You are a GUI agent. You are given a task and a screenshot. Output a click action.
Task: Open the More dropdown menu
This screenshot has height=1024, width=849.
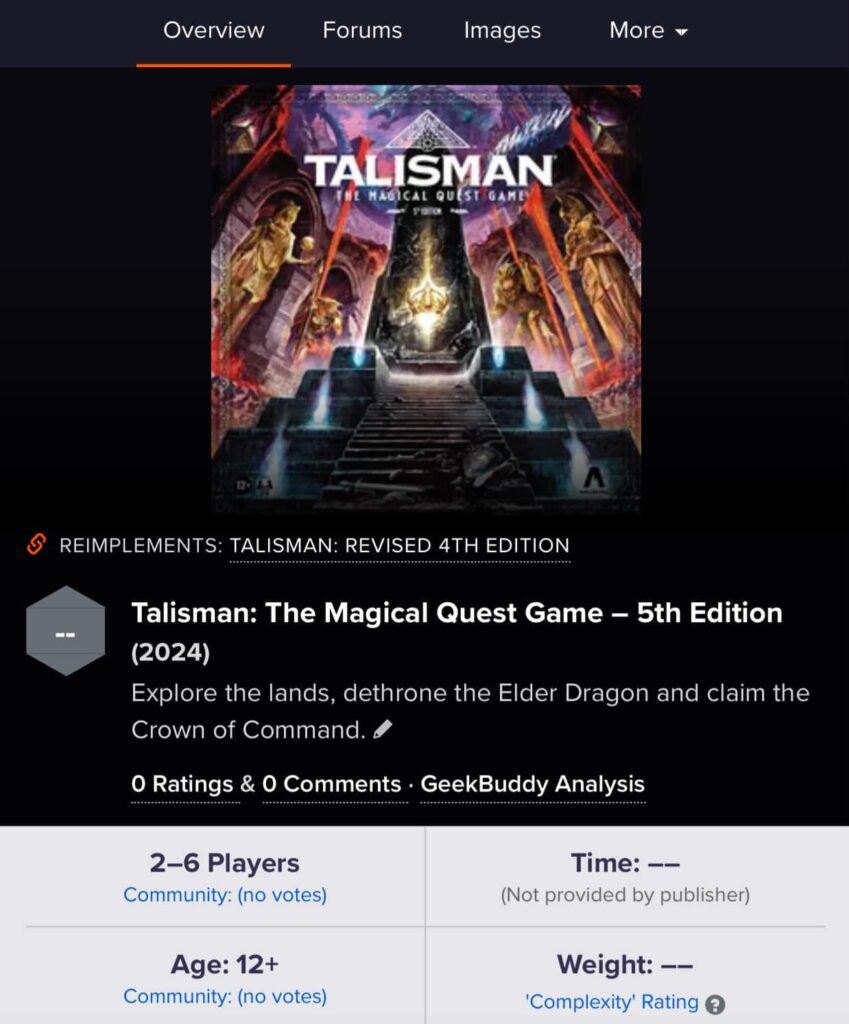point(648,31)
